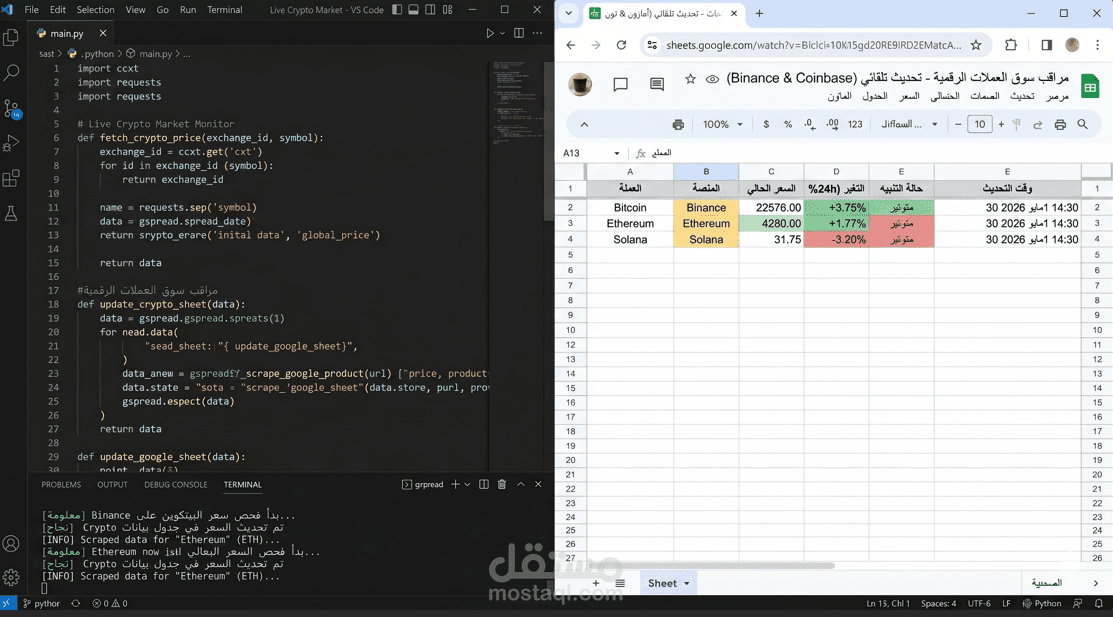The height and width of the screenshot is (617, 1113).
Task: Print the spreadsheet using the toolbar printer
Action: [678, 124]
